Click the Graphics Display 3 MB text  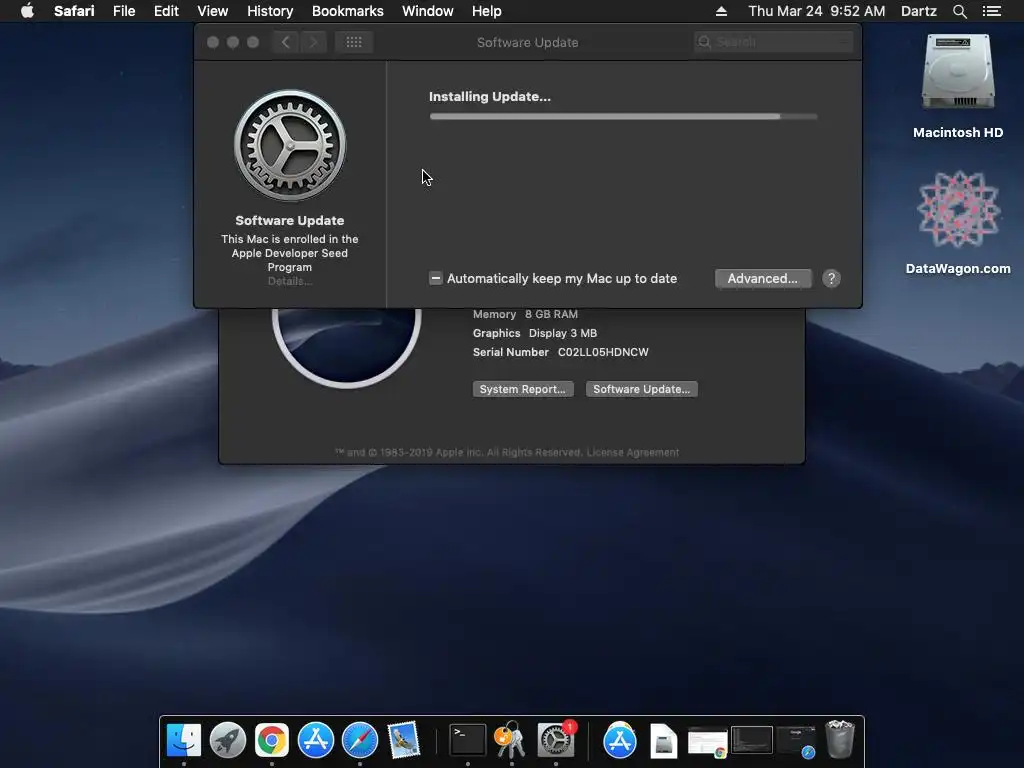[535, 333]
